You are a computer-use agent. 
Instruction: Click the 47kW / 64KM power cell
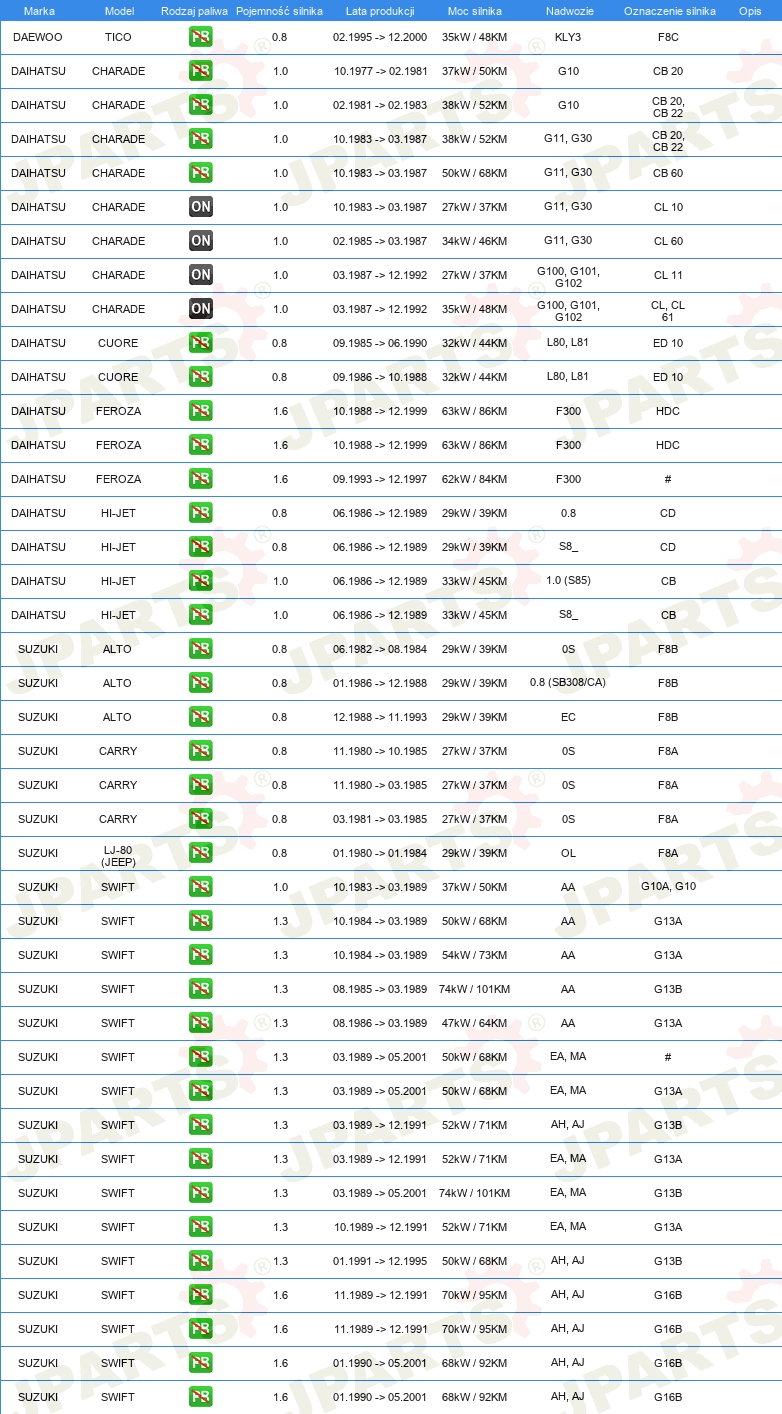coord(475,1023)
